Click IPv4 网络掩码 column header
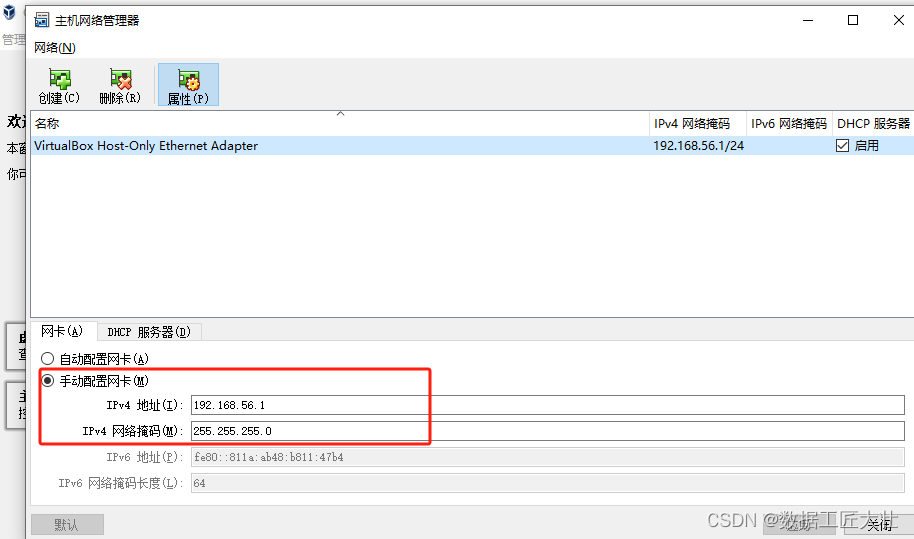Screen dimensions: 914x539 (x=698, y=124)
